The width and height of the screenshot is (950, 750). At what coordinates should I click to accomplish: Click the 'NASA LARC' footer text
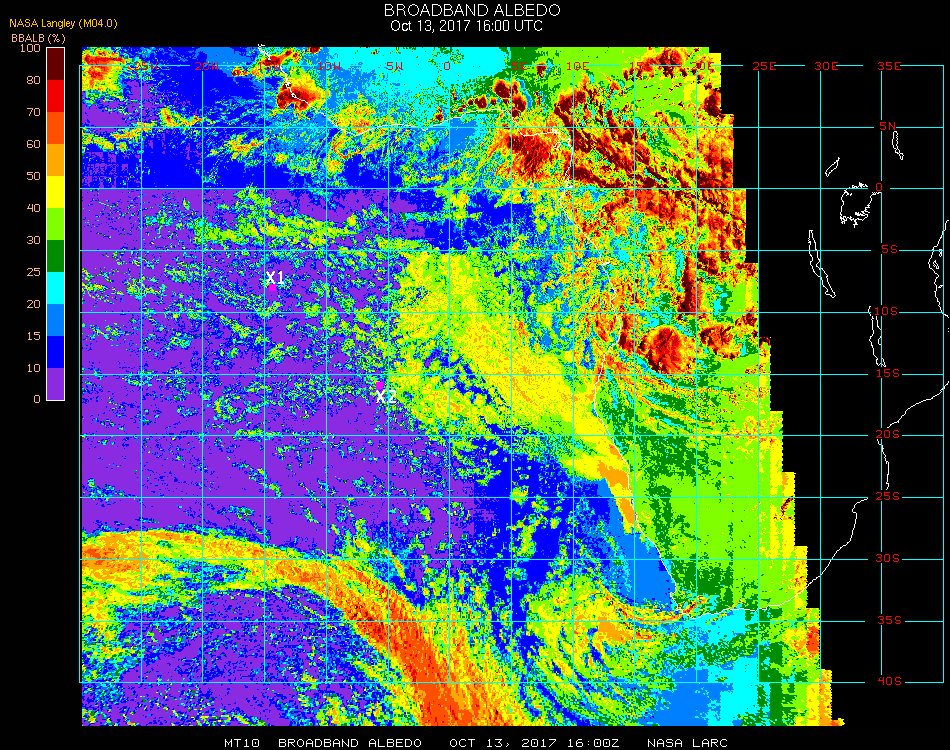(687, 743)
